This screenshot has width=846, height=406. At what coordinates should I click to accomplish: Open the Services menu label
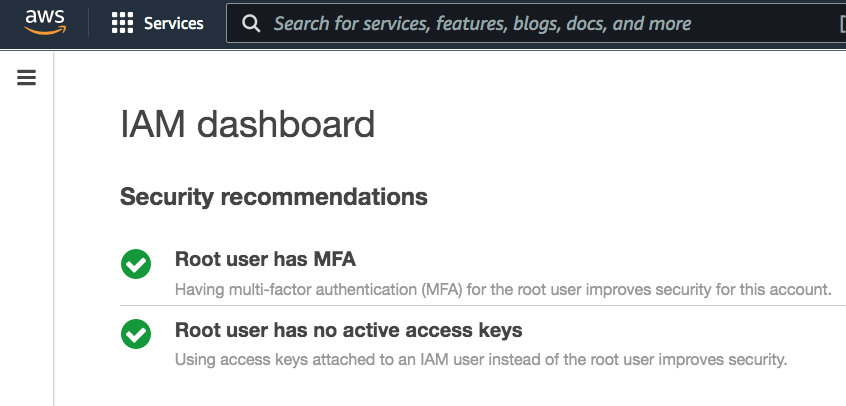174,23
